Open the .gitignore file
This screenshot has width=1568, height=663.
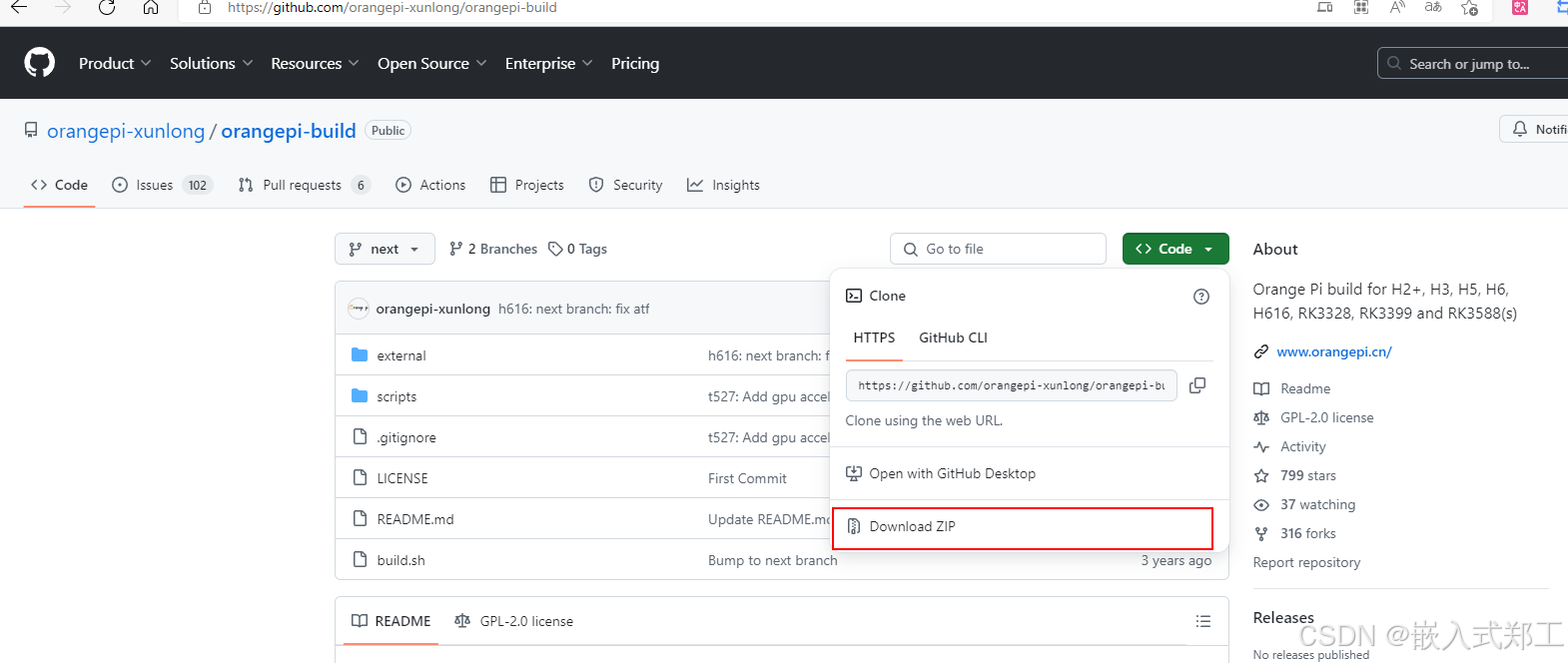tap(406, 437)
